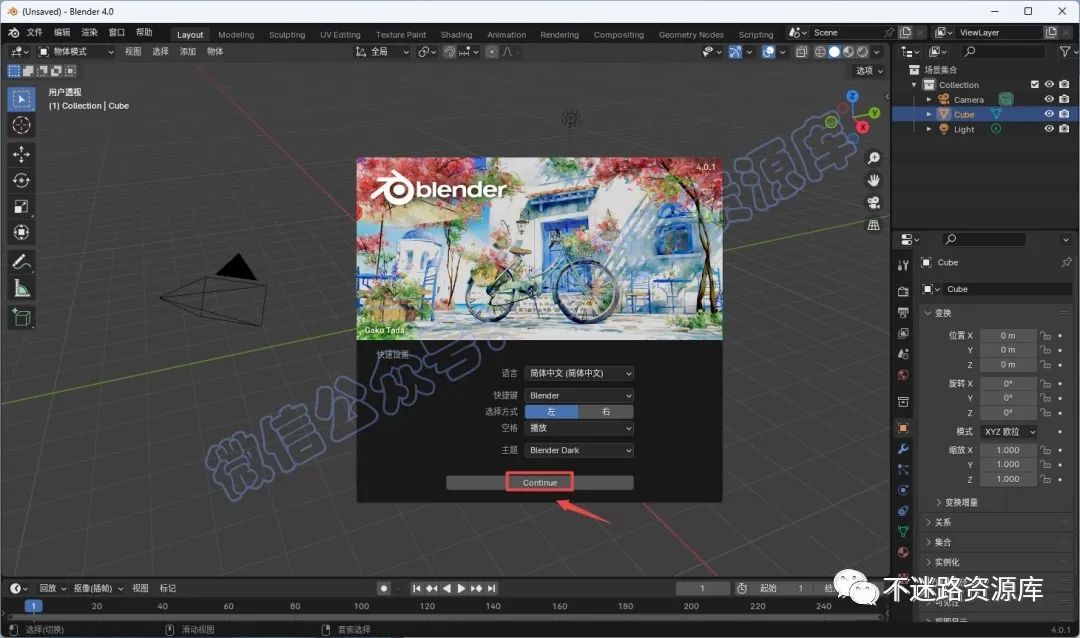Play animation forward in timeline
The height and width of the screenshot is (638, 1080).
pyautogui.click(x=461, y=588)
